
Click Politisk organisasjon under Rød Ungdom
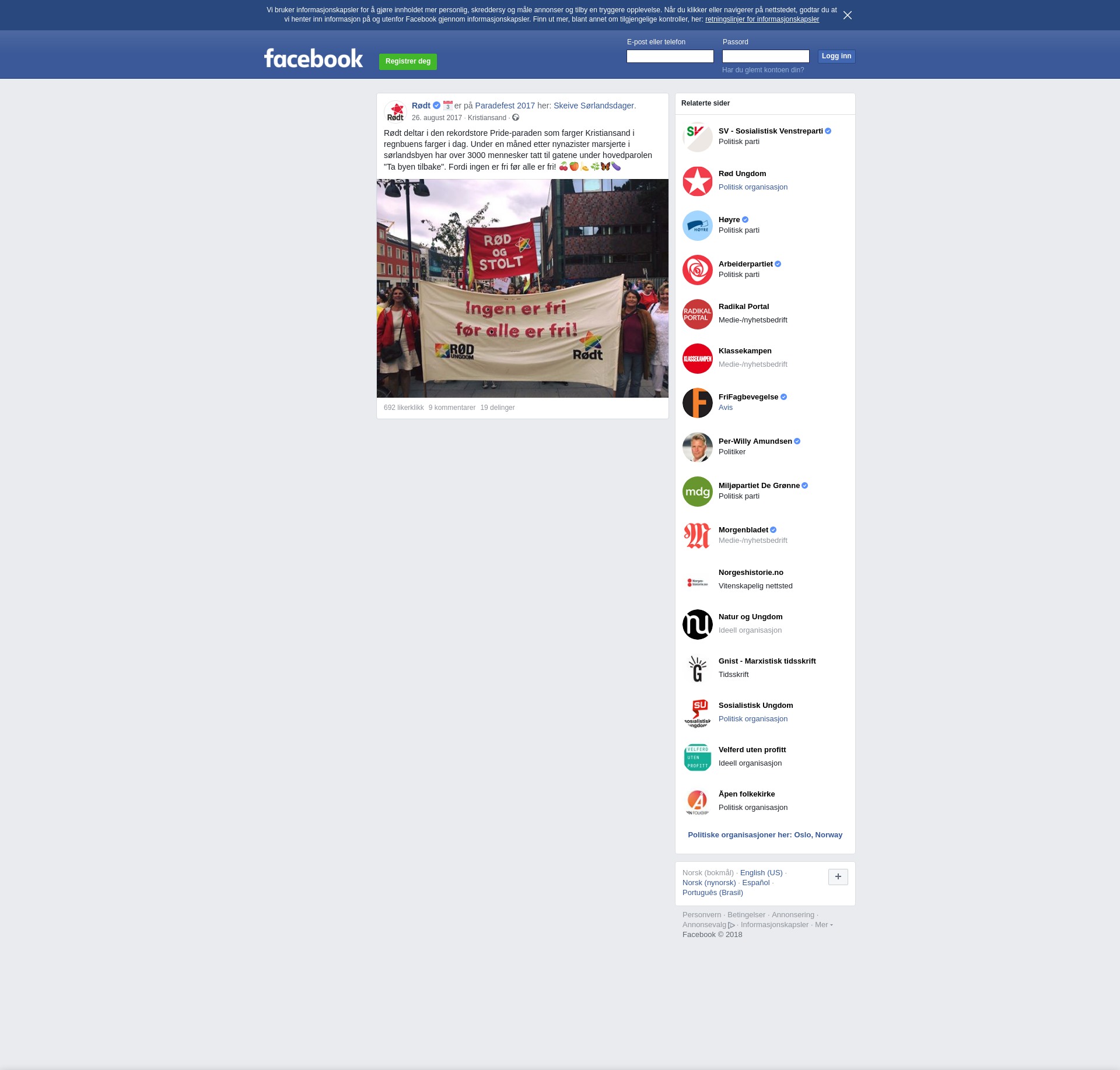click(753, 187)
